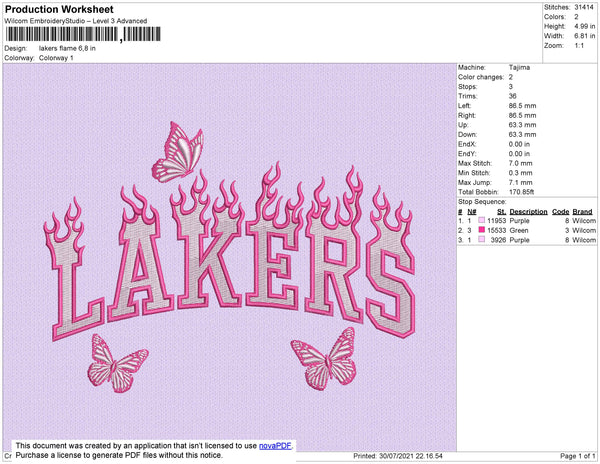Click the Max Jump value 7.1 mm

[520, 182]
